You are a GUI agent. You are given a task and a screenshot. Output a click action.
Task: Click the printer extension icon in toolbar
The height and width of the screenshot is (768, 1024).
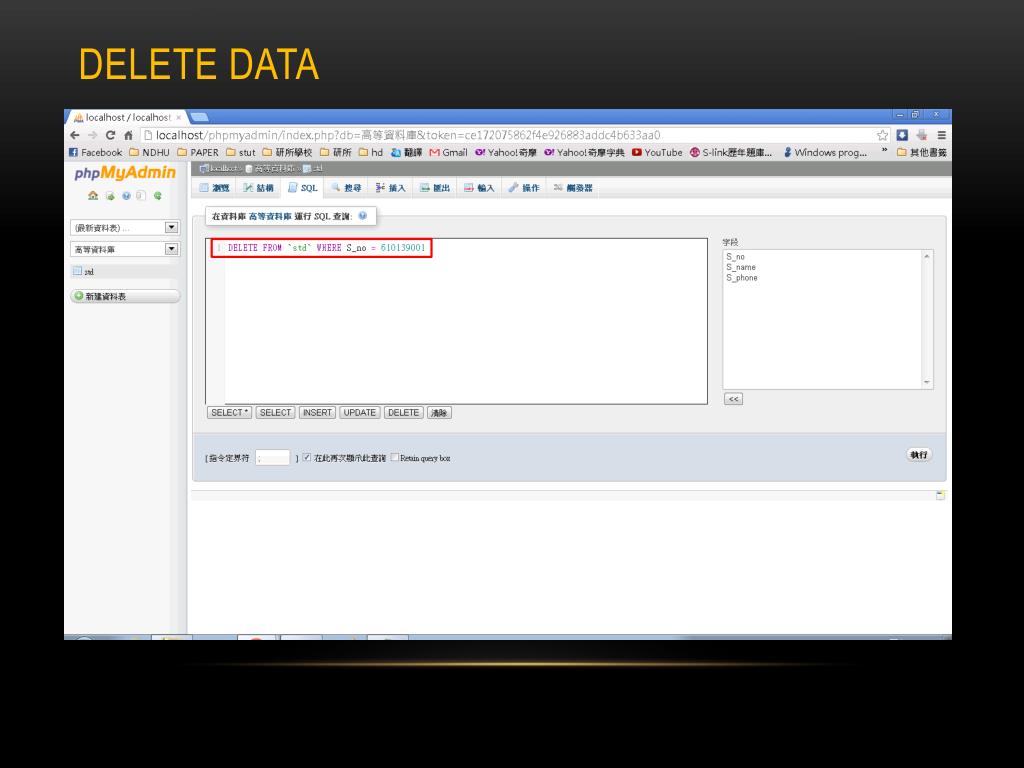pyautogui.click(x=921, y=135)
